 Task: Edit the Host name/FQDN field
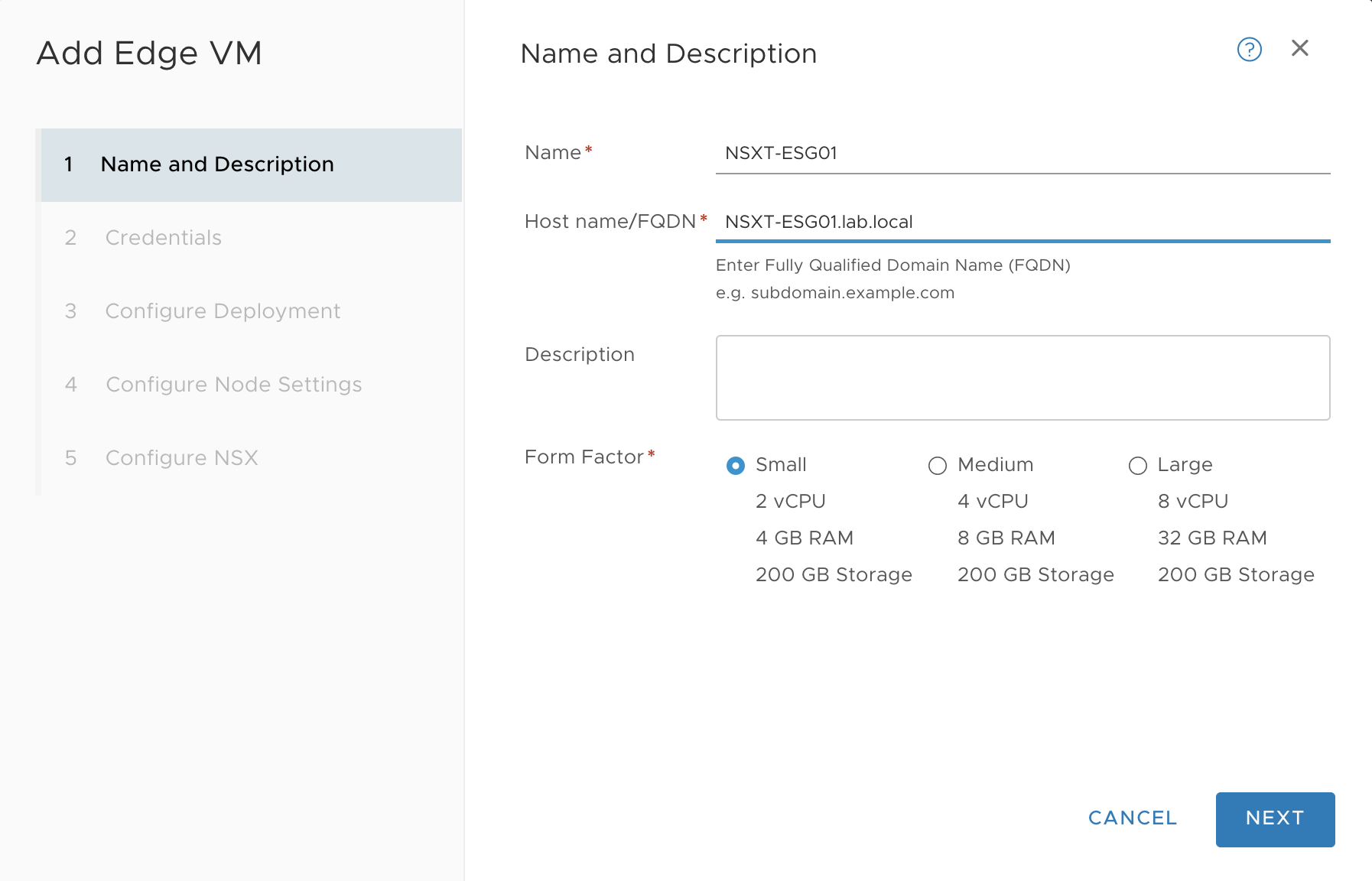[1022, 223]
